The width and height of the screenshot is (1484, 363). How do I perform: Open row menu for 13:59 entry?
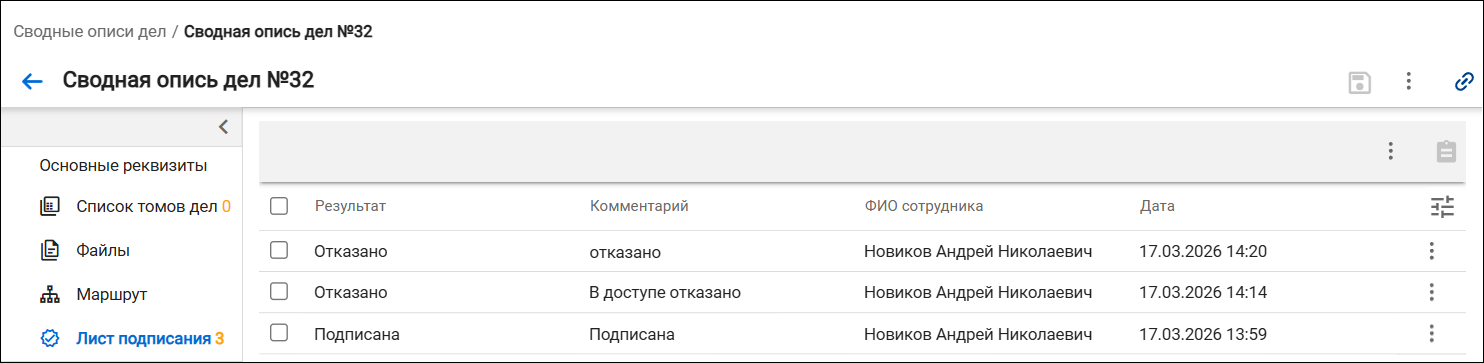point(1431,333)
